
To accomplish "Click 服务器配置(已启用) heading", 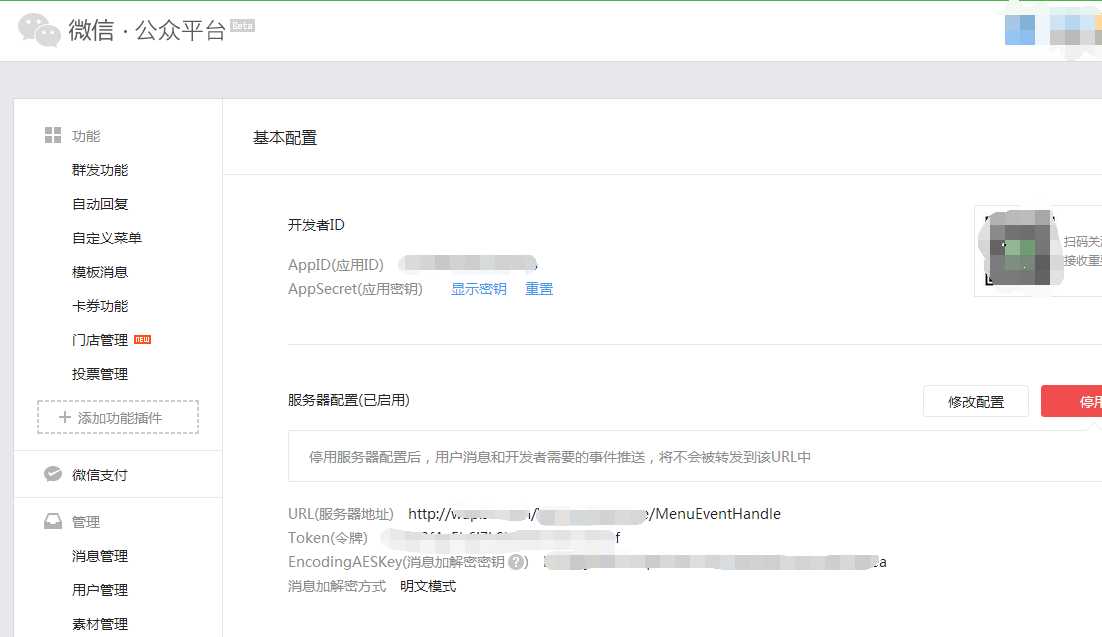I will [x=349, y=400].
